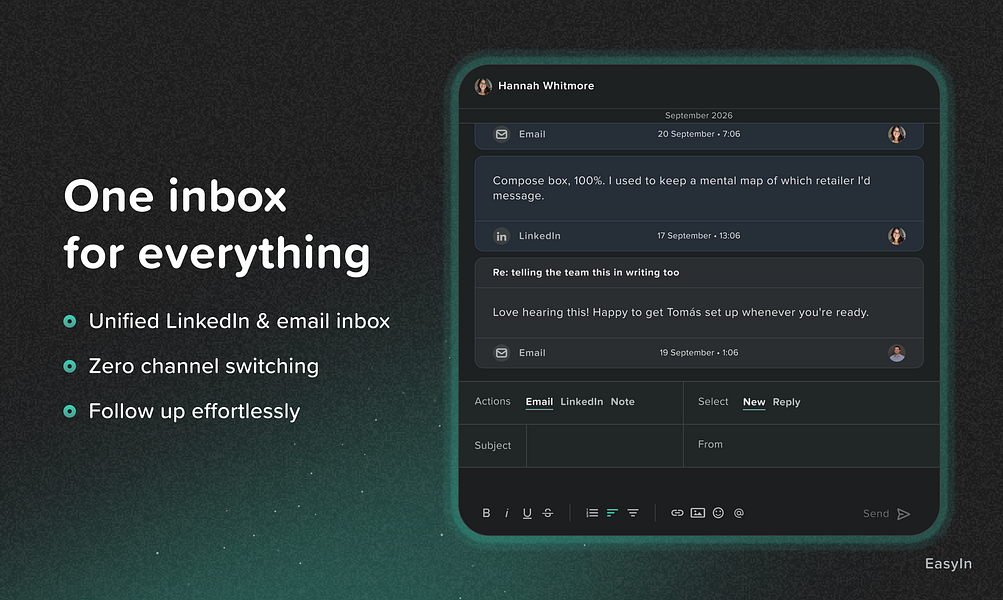
Task: Click the "Follow up effortlessly" text
Action: [x=194, y=411]
